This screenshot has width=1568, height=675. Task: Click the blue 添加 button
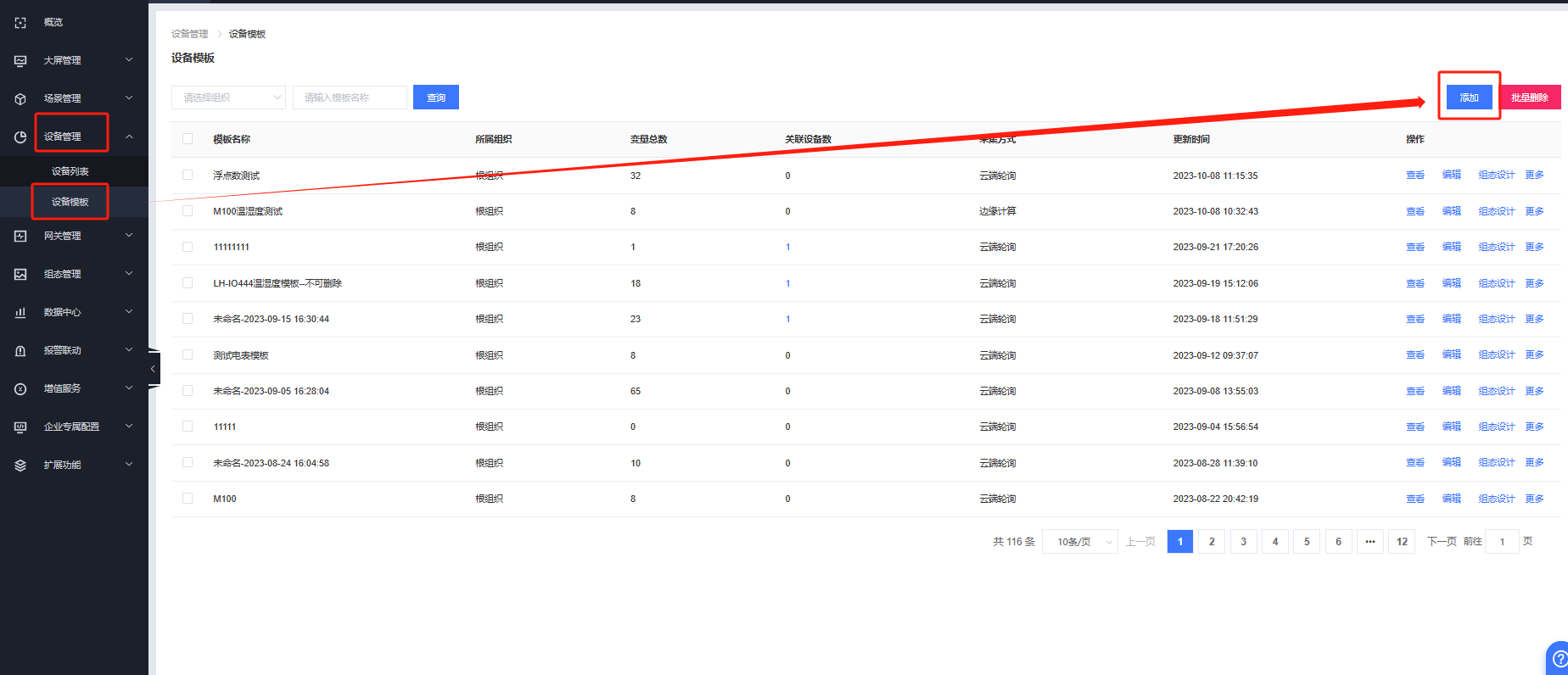pos(1469,98)
